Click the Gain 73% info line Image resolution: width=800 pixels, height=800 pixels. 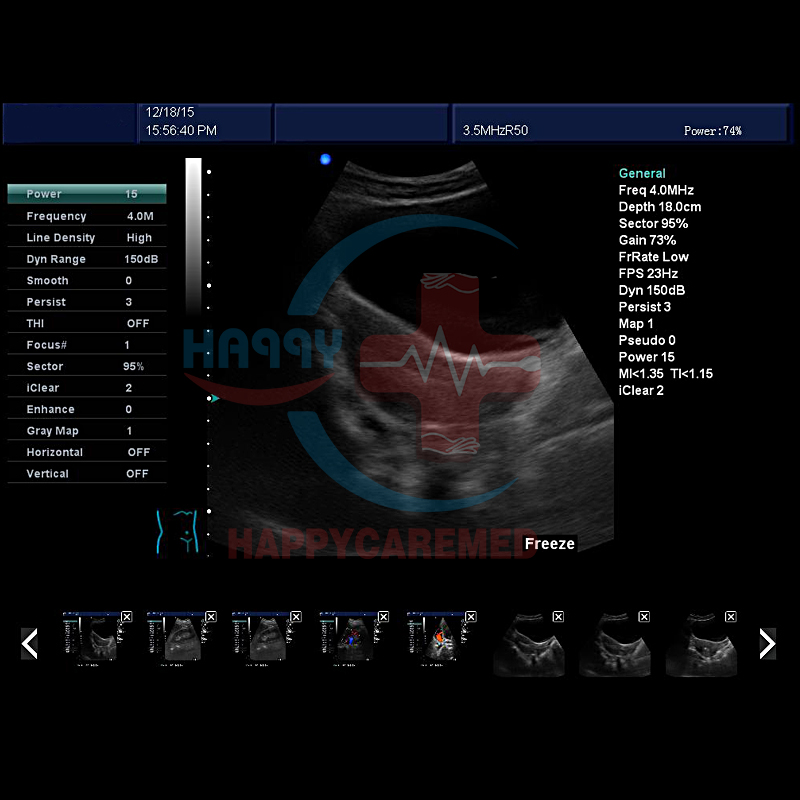pyautogui.click(x=647, y=240)
